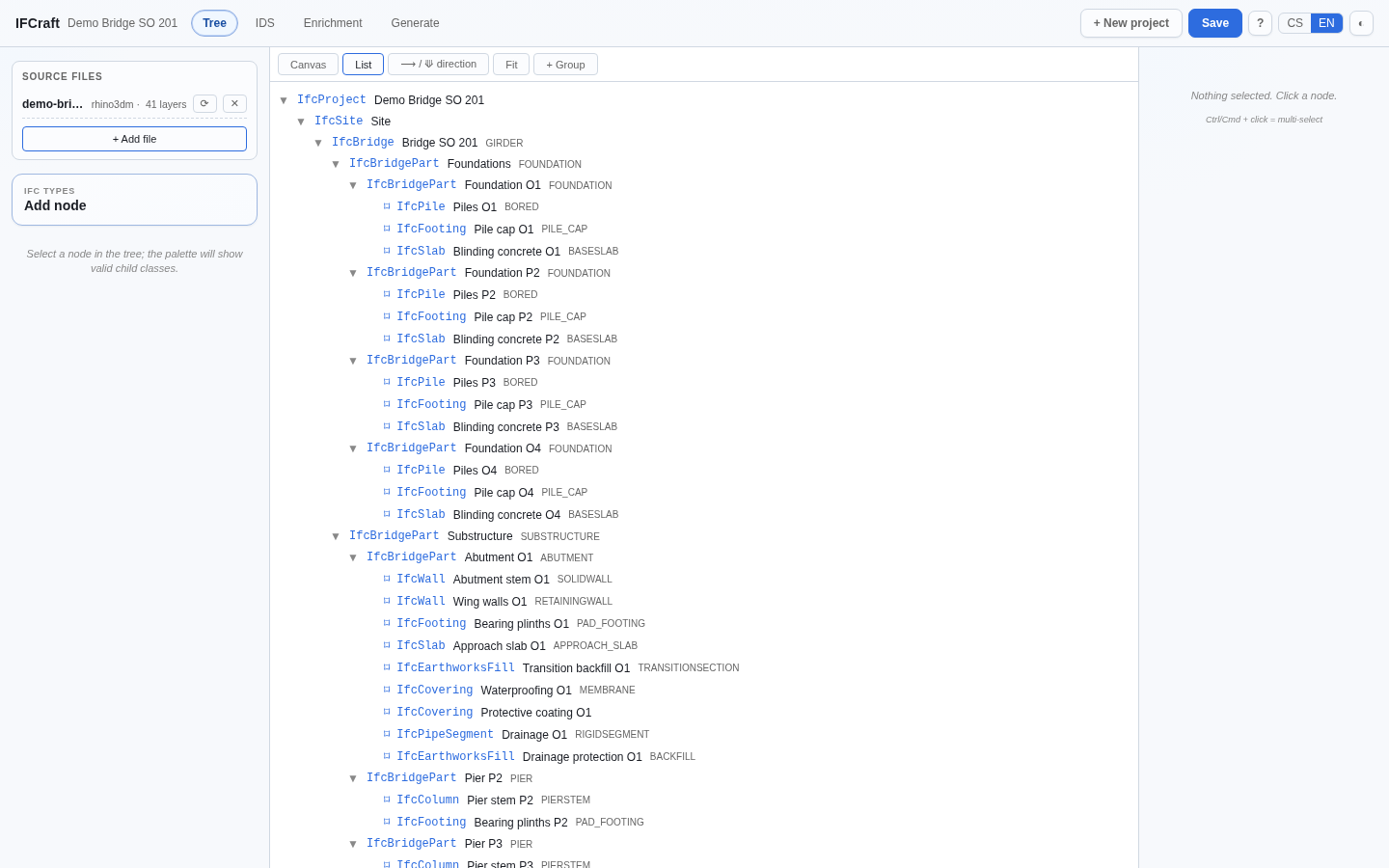
Task: Open the IDS tab
Action: click(x=265, y=23)
